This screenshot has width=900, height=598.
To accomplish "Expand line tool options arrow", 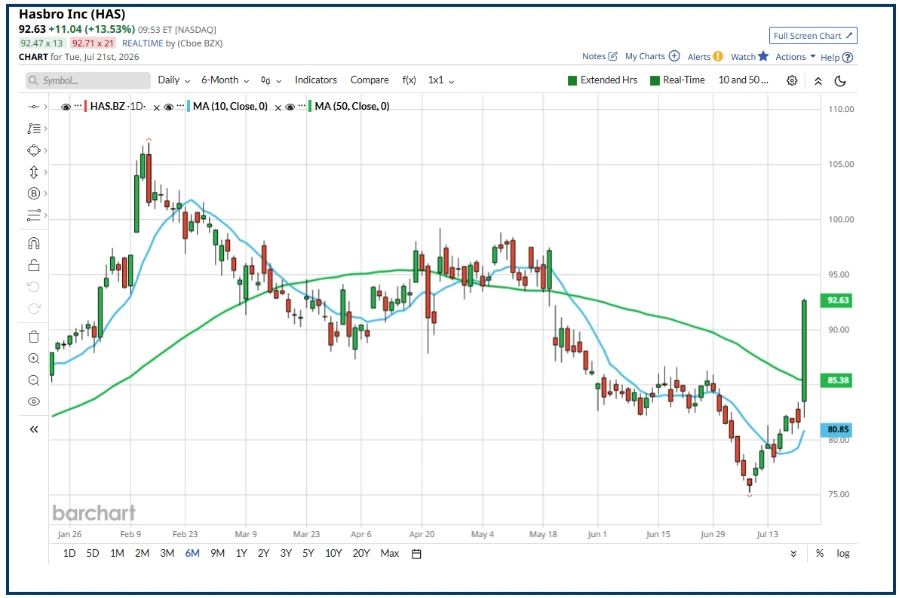I will [46, 107].
